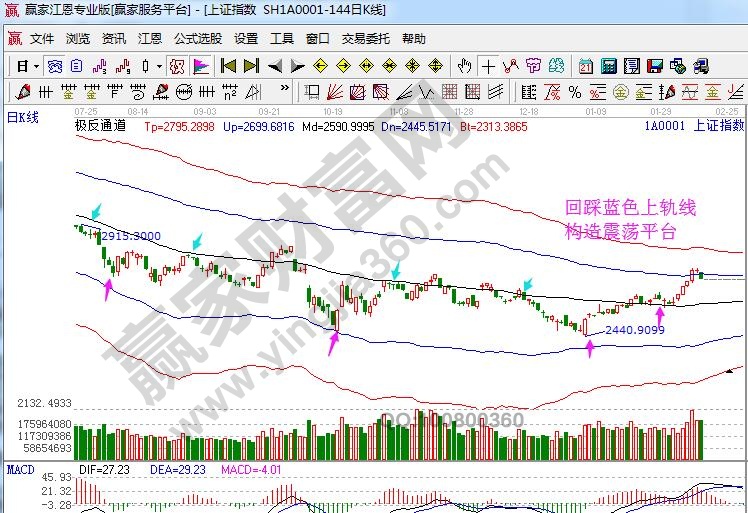Click the 极反通道 indicator label
Image resolution: width=748 pixels, height=513 pixels.
(100, 126)
